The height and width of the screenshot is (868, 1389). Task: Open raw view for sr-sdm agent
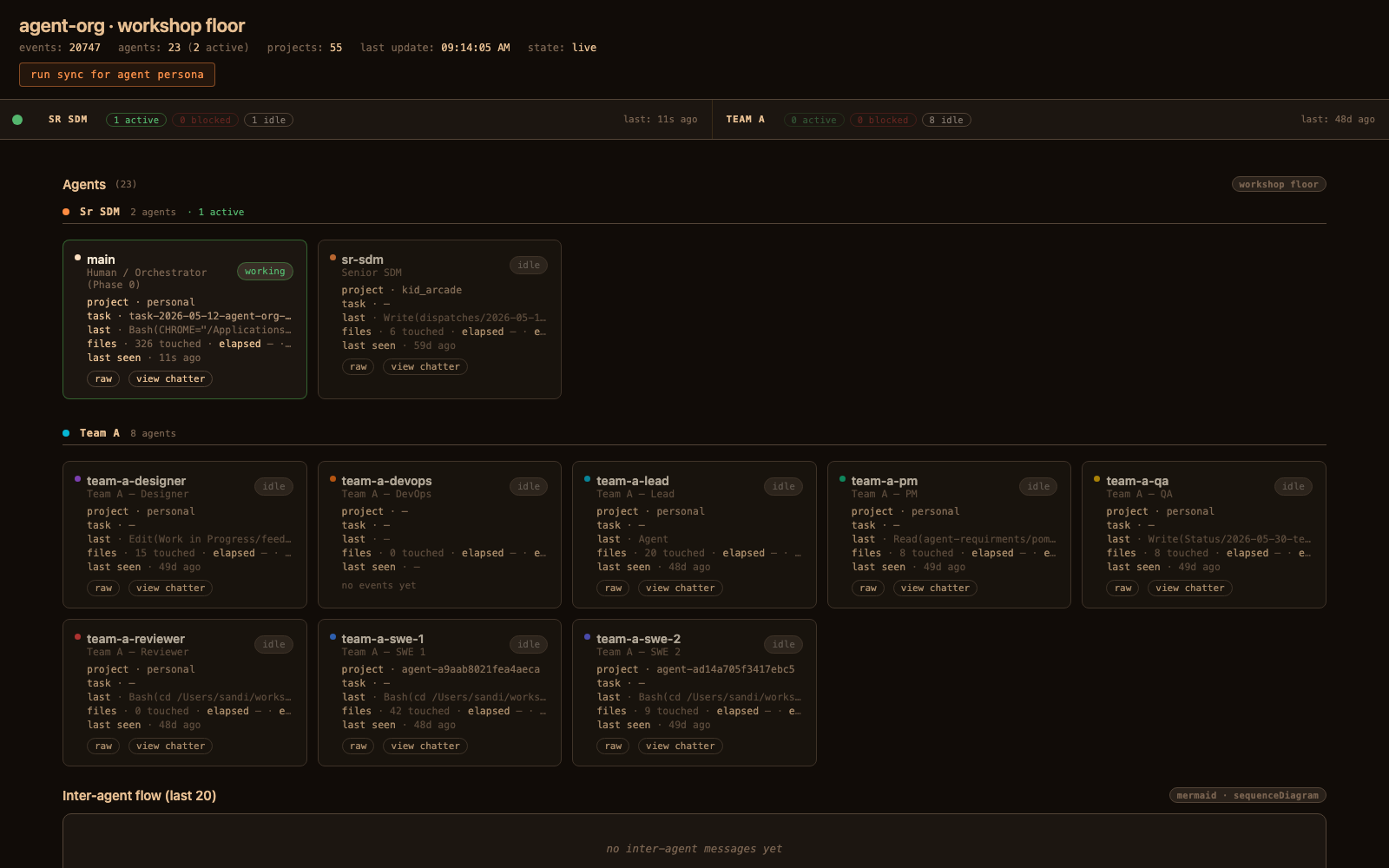pyautogui.click(x=359, y=366)
